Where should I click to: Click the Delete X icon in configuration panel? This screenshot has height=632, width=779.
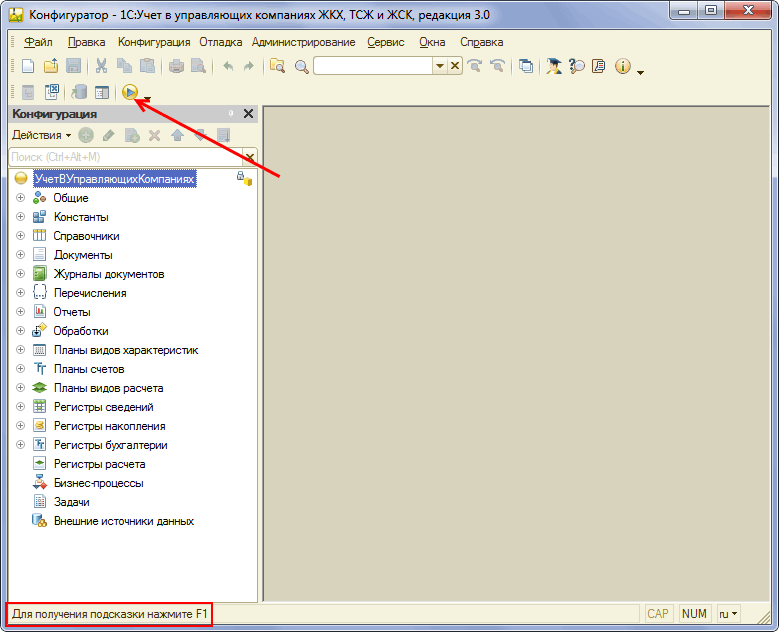click(155, 135)
